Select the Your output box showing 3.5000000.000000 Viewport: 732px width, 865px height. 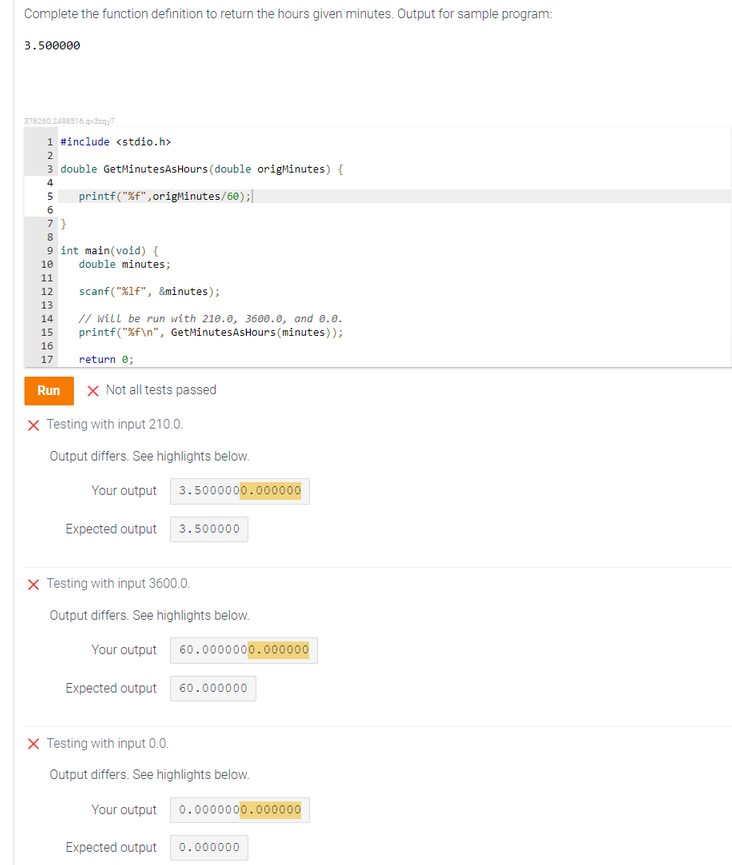point(239,490)
